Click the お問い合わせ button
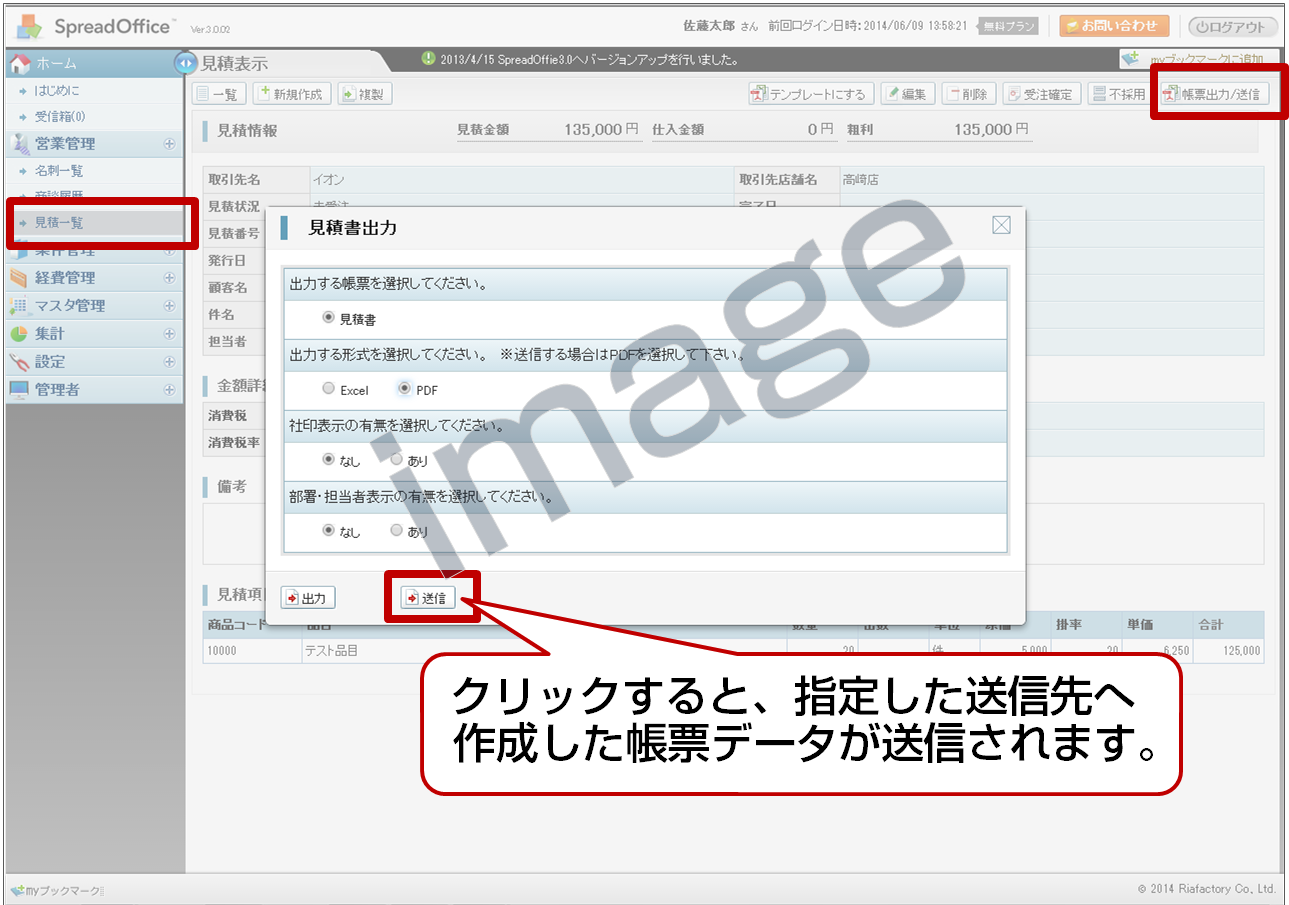The height and width of the screenshot is (905, 1289). [x=1114, y=26]
